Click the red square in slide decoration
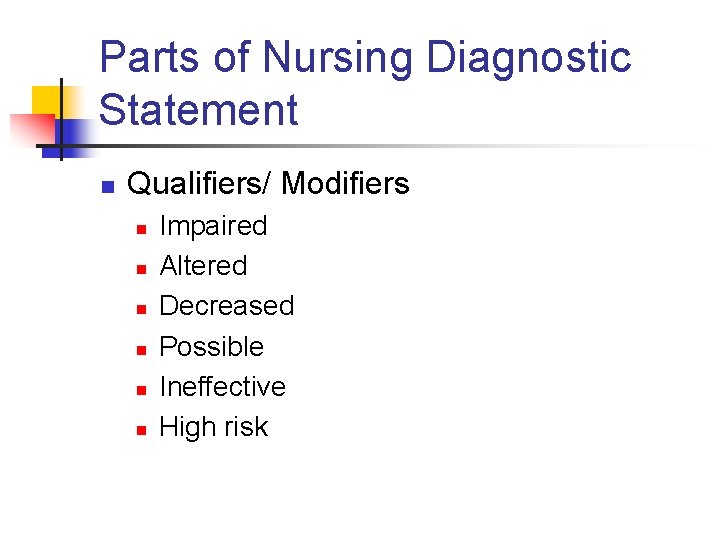The image size is (720, 540). 32,129
